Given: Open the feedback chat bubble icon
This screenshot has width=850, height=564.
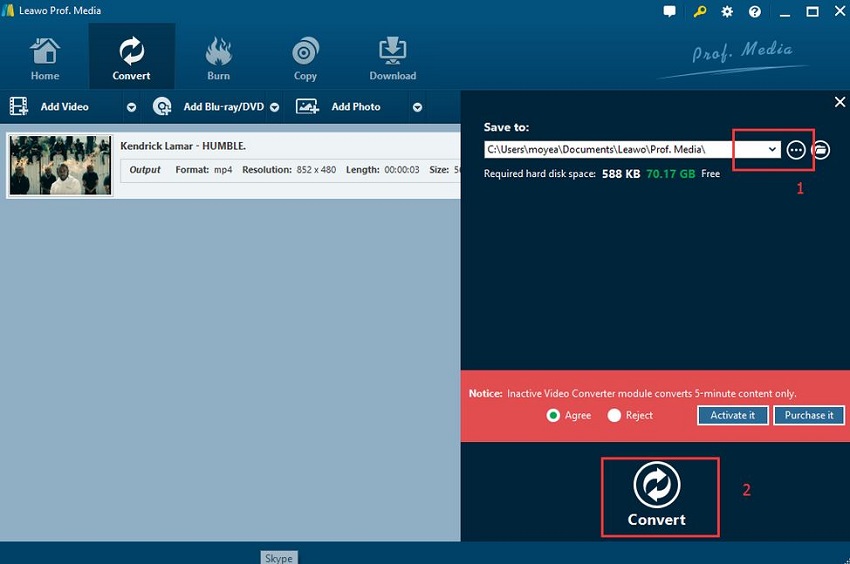Looking at the screenshot, I should (669, 11).
